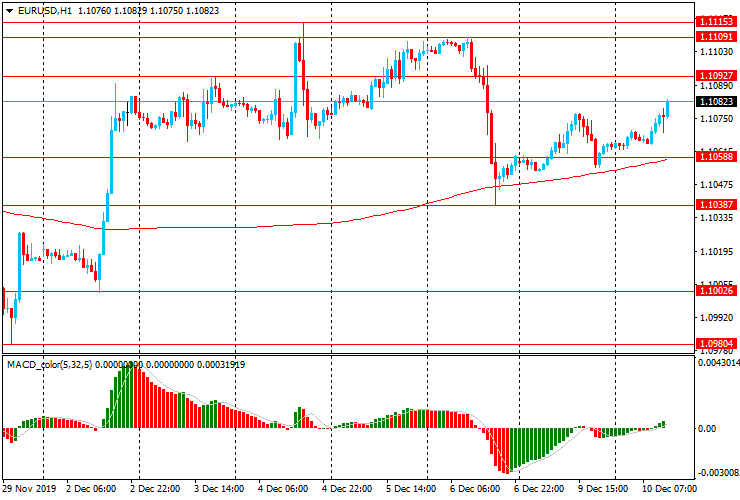The width and height of the screenshot is (740, 500).
Task: Click the 4 Dec 22:00 time label
Action: point(347,489)
